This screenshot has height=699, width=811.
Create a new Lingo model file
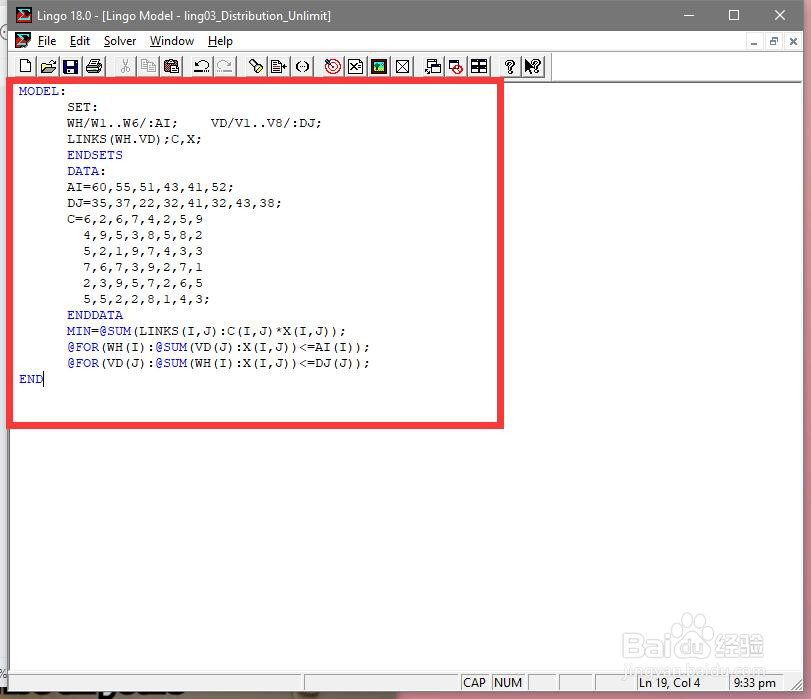click(25, 66)
